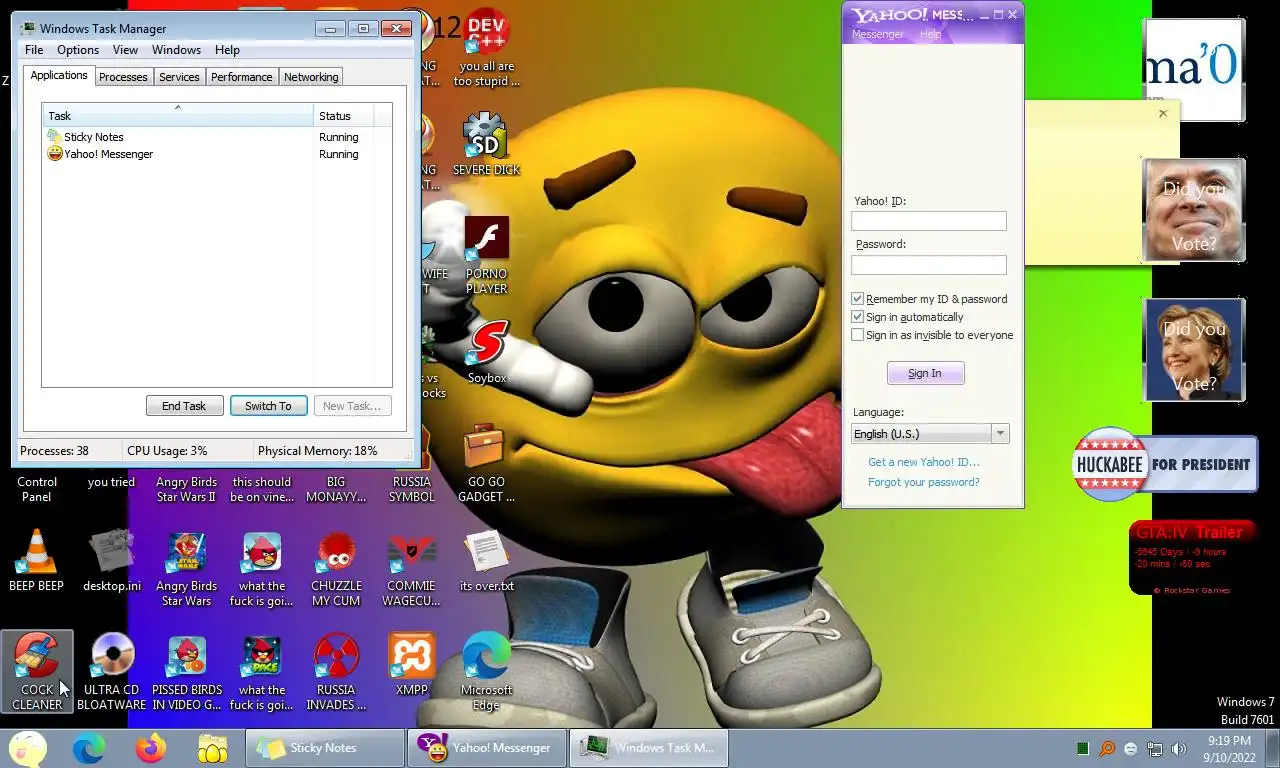1280x768 pixels.
Task: Open the desktop.ini file icon
Action: pyautogui.click(x=111, y=560)
